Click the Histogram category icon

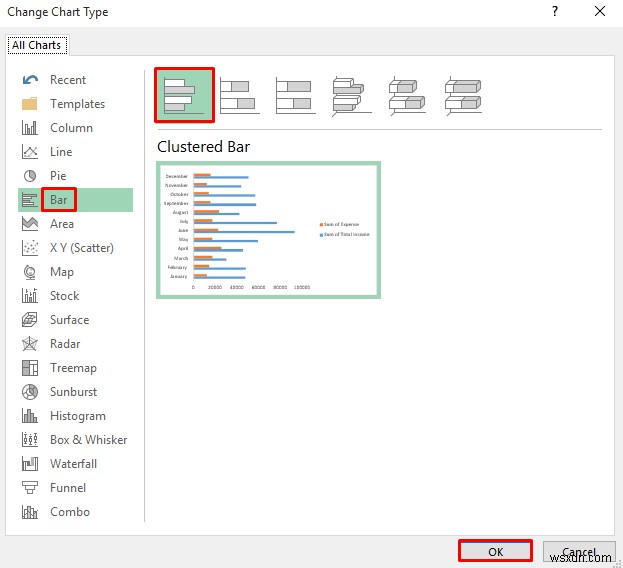[30, 416]
